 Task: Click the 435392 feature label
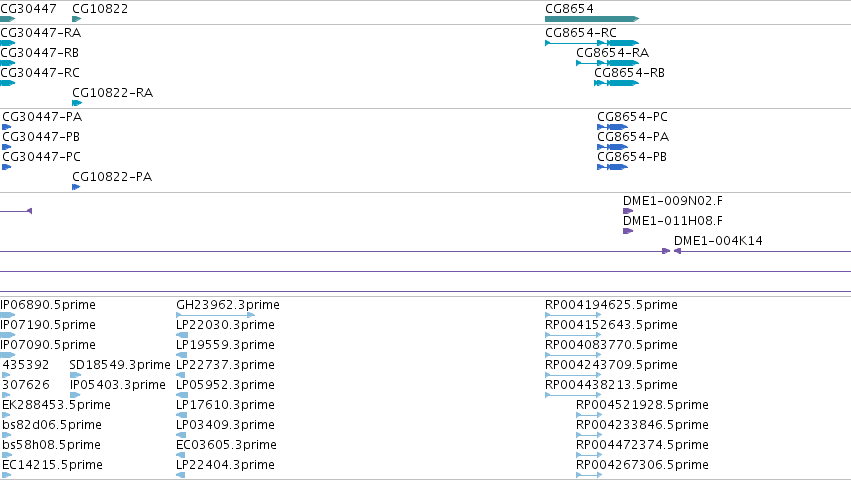tap(26, 365)
